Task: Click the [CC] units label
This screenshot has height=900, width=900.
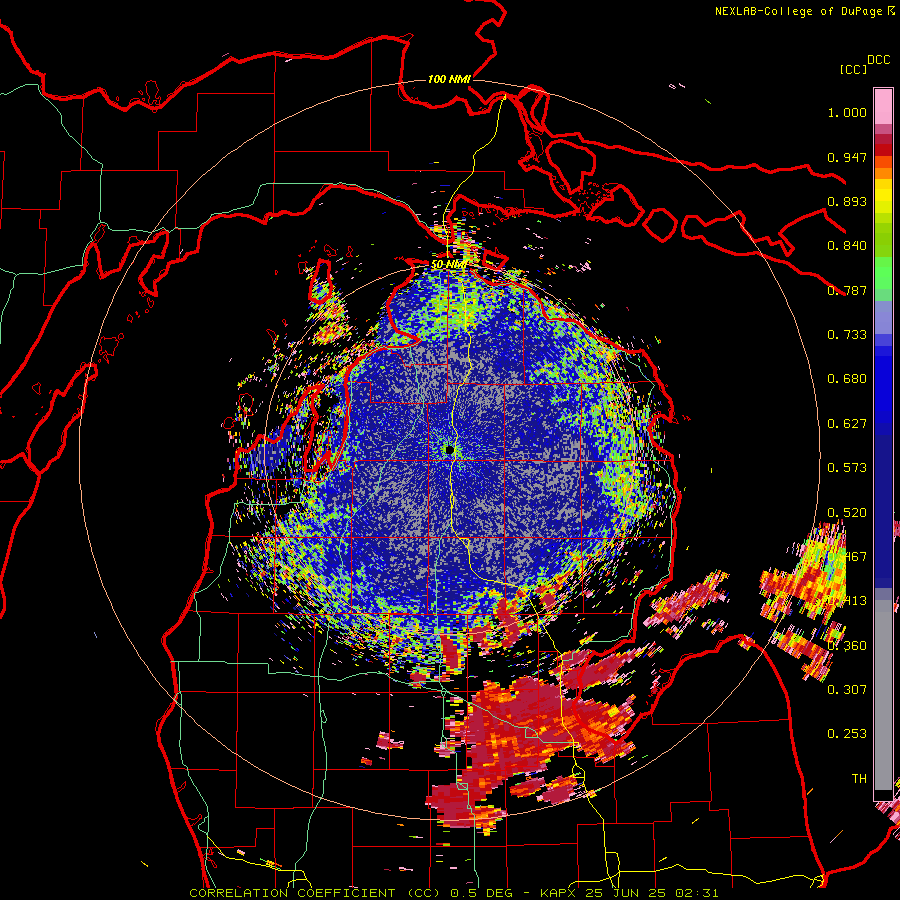Action: point(853,69)
